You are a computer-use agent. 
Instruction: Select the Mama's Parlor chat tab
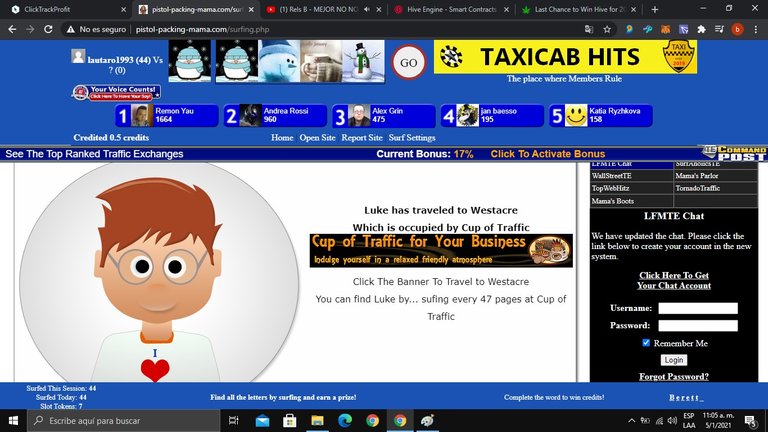pos(715,176)
